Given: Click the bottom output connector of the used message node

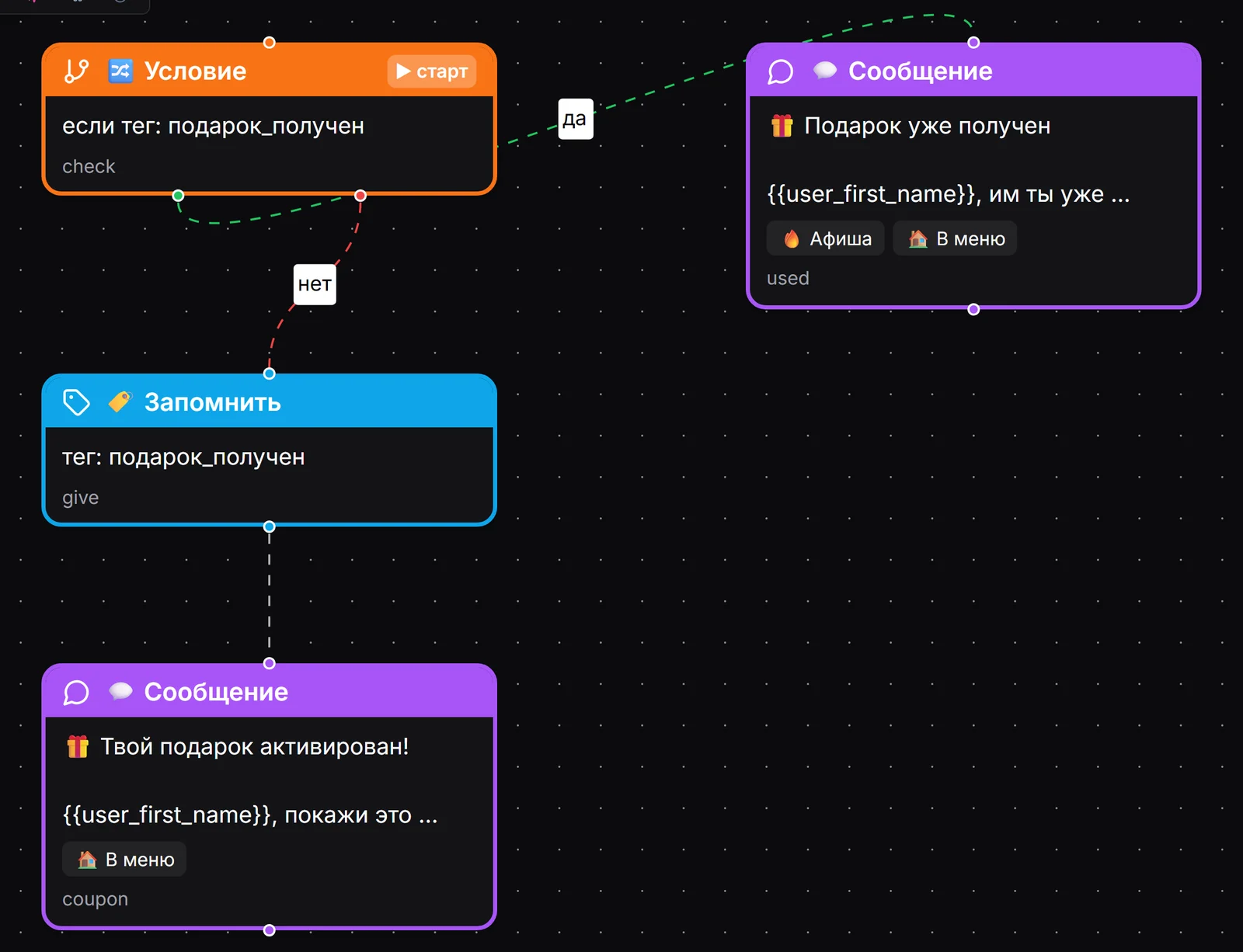Looking at the screenshot, I should (973, 309).
